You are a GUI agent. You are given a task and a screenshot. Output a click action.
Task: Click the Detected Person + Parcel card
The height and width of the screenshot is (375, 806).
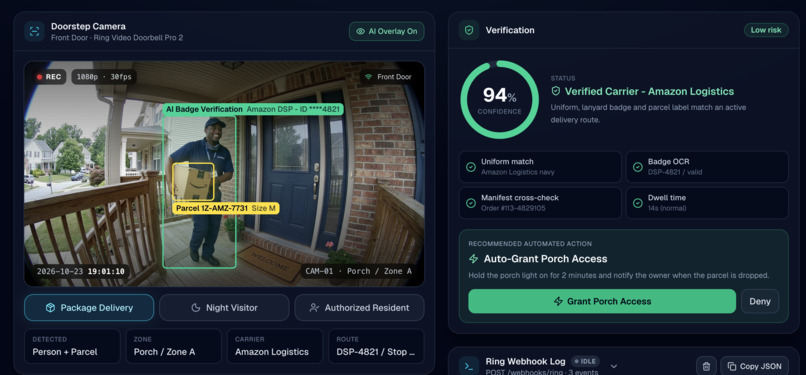point(72,347)
